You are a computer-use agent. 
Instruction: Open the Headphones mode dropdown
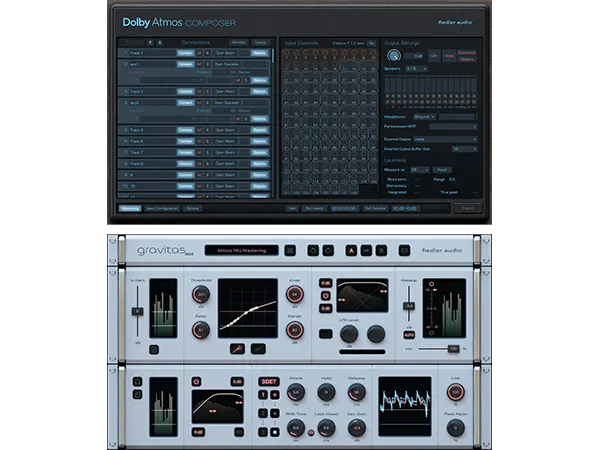tap(424, 117)
